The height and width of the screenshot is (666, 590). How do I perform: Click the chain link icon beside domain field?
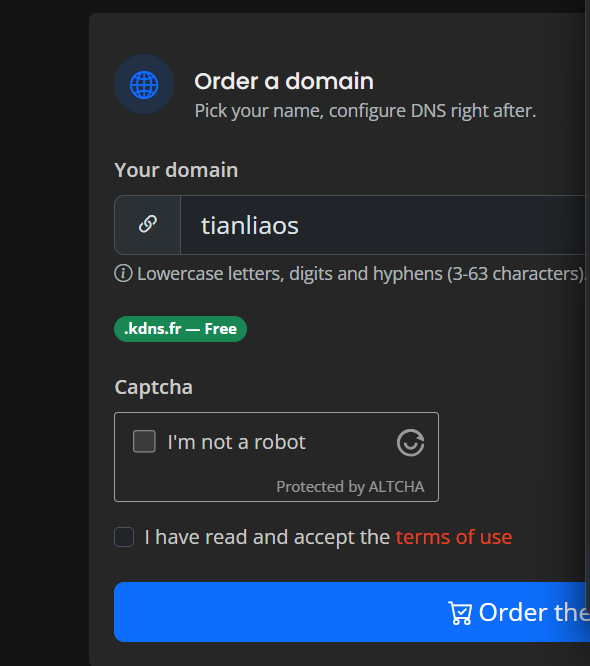coord(148,224)
